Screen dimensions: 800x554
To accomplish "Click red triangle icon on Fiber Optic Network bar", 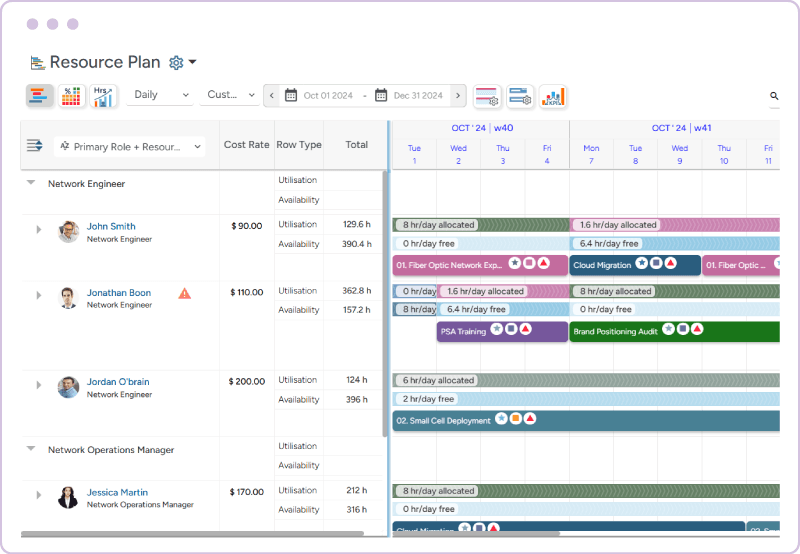I will [544, 263].
